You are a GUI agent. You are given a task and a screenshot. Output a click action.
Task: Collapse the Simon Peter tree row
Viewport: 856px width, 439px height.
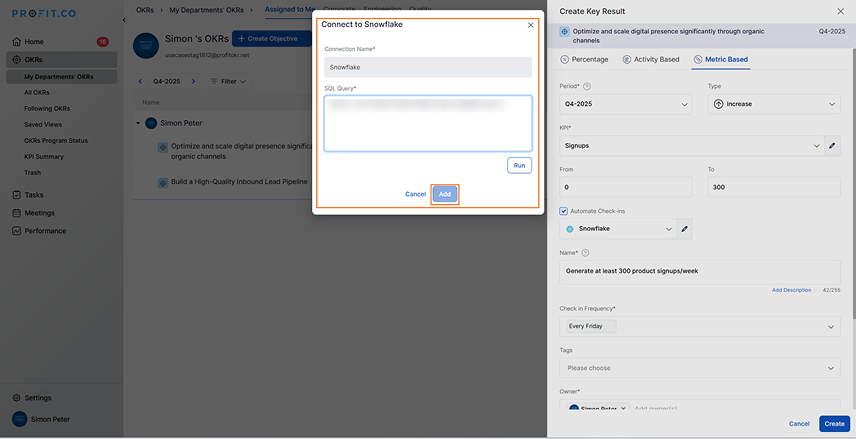[138, 123]
